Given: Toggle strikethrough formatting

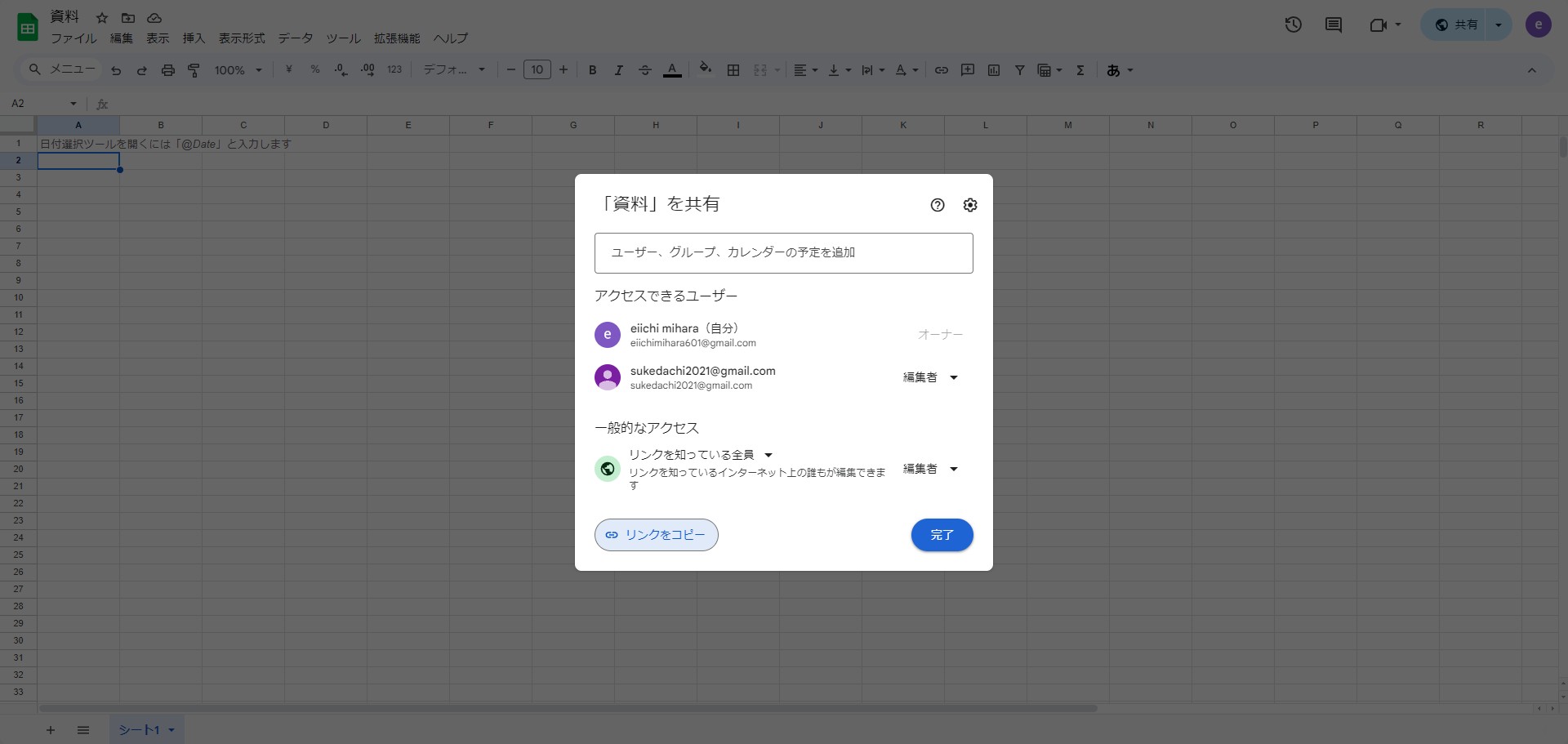Looking at the screenshot, I should (x=645, y=70).
